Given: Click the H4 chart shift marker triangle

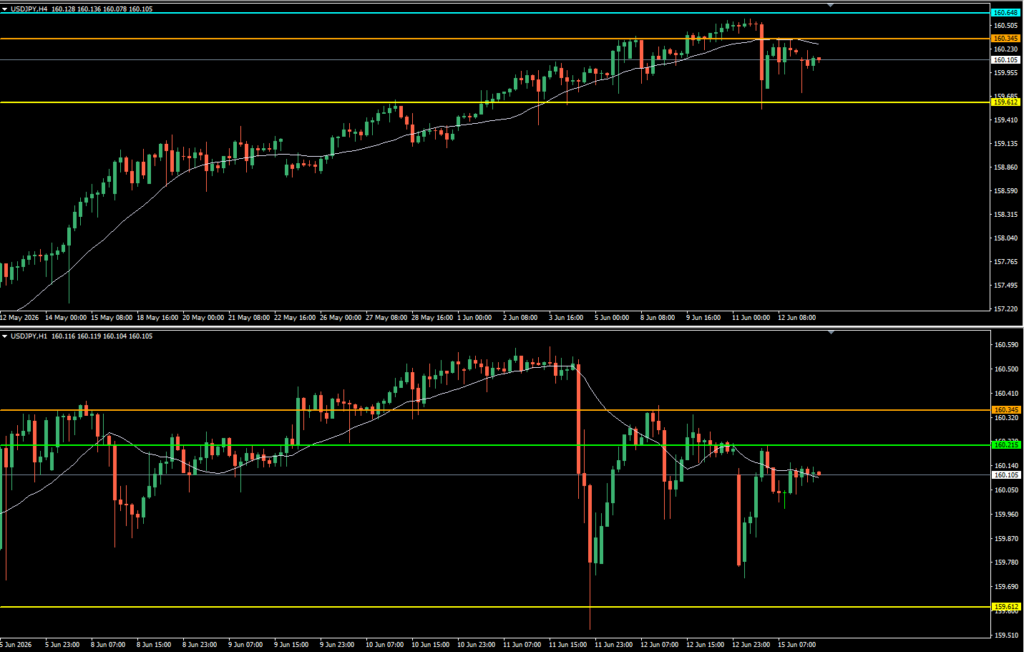Looking at the screenshot, I should pos(831,5).
